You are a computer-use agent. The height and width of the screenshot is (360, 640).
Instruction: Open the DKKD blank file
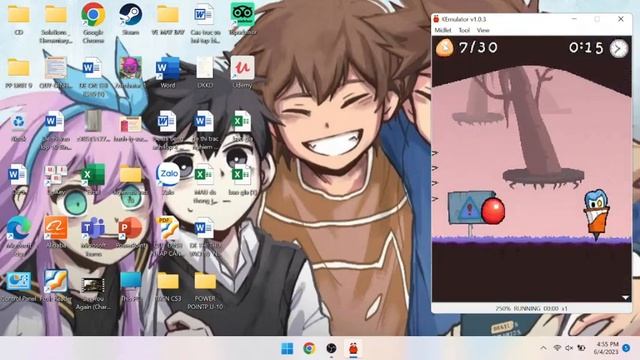(x=204, y=73)
